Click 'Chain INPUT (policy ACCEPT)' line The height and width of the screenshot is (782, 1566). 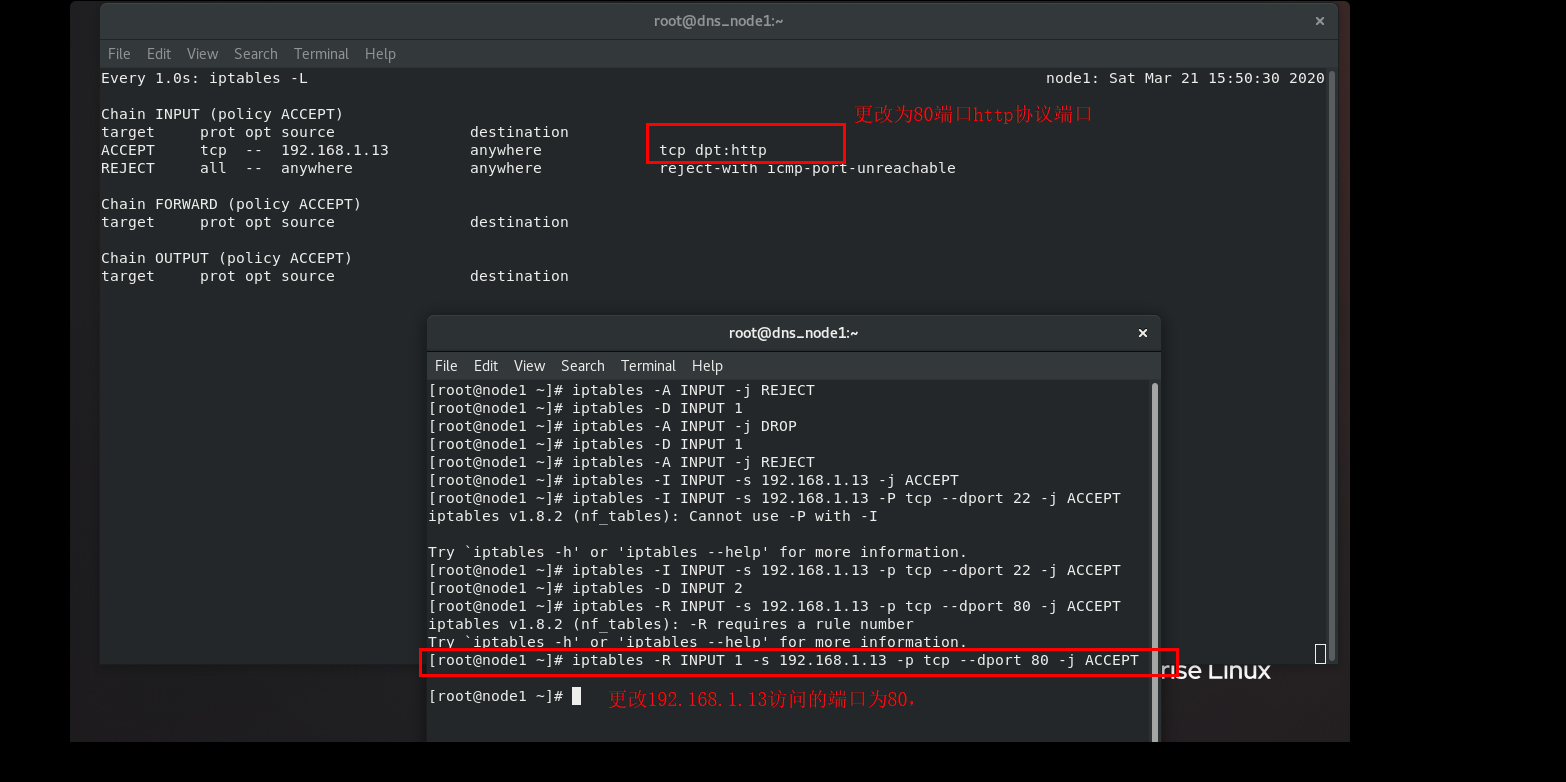222,114
